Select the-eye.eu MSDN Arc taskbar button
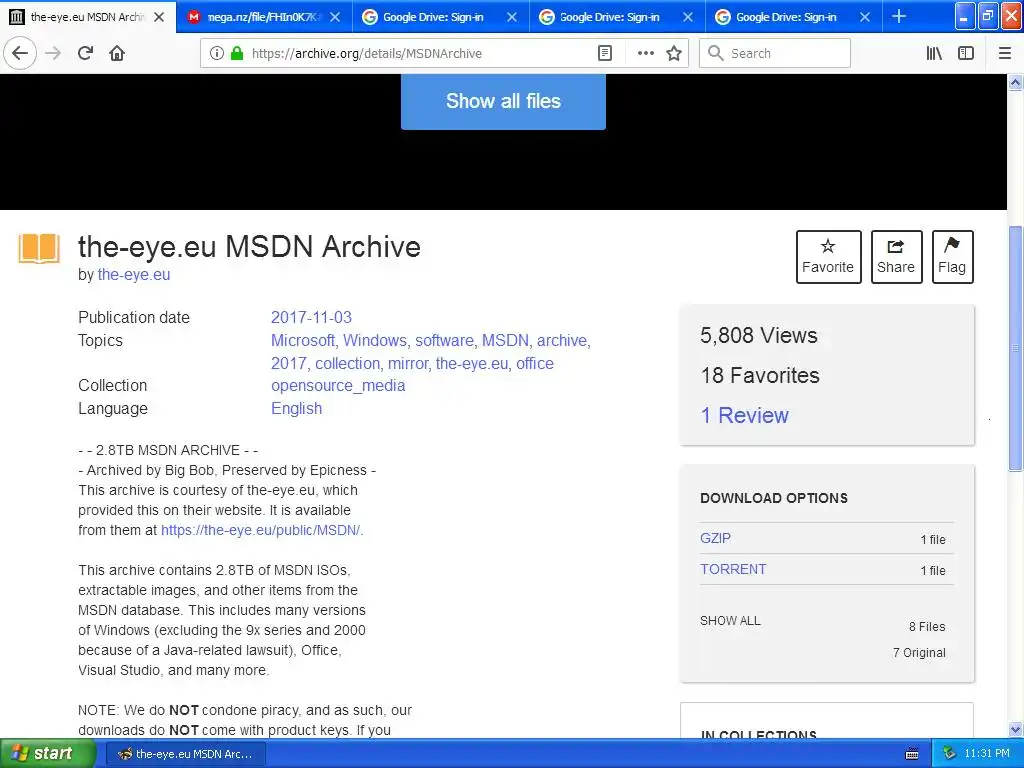 pyautogui.click(x=185, y=754)
